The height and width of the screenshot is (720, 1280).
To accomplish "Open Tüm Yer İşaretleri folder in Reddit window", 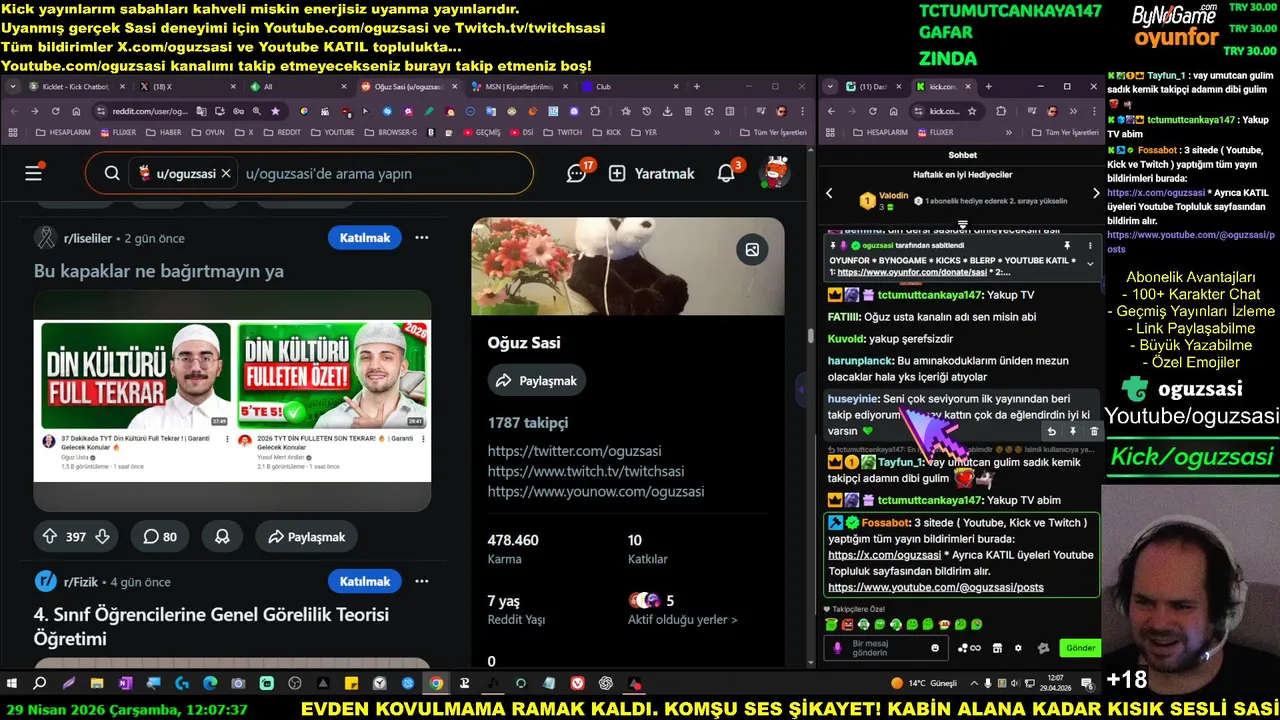I will (x=772, y=132).
